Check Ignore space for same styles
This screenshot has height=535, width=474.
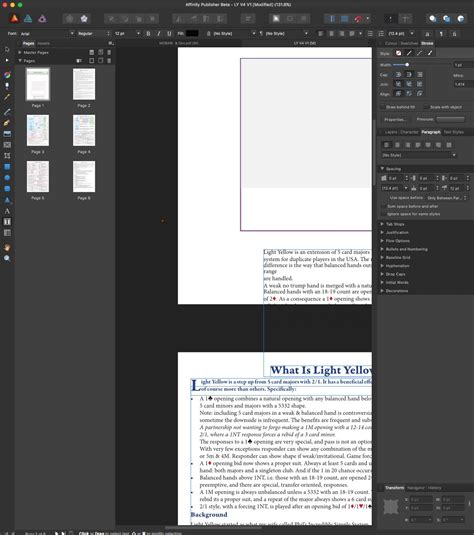383,214
